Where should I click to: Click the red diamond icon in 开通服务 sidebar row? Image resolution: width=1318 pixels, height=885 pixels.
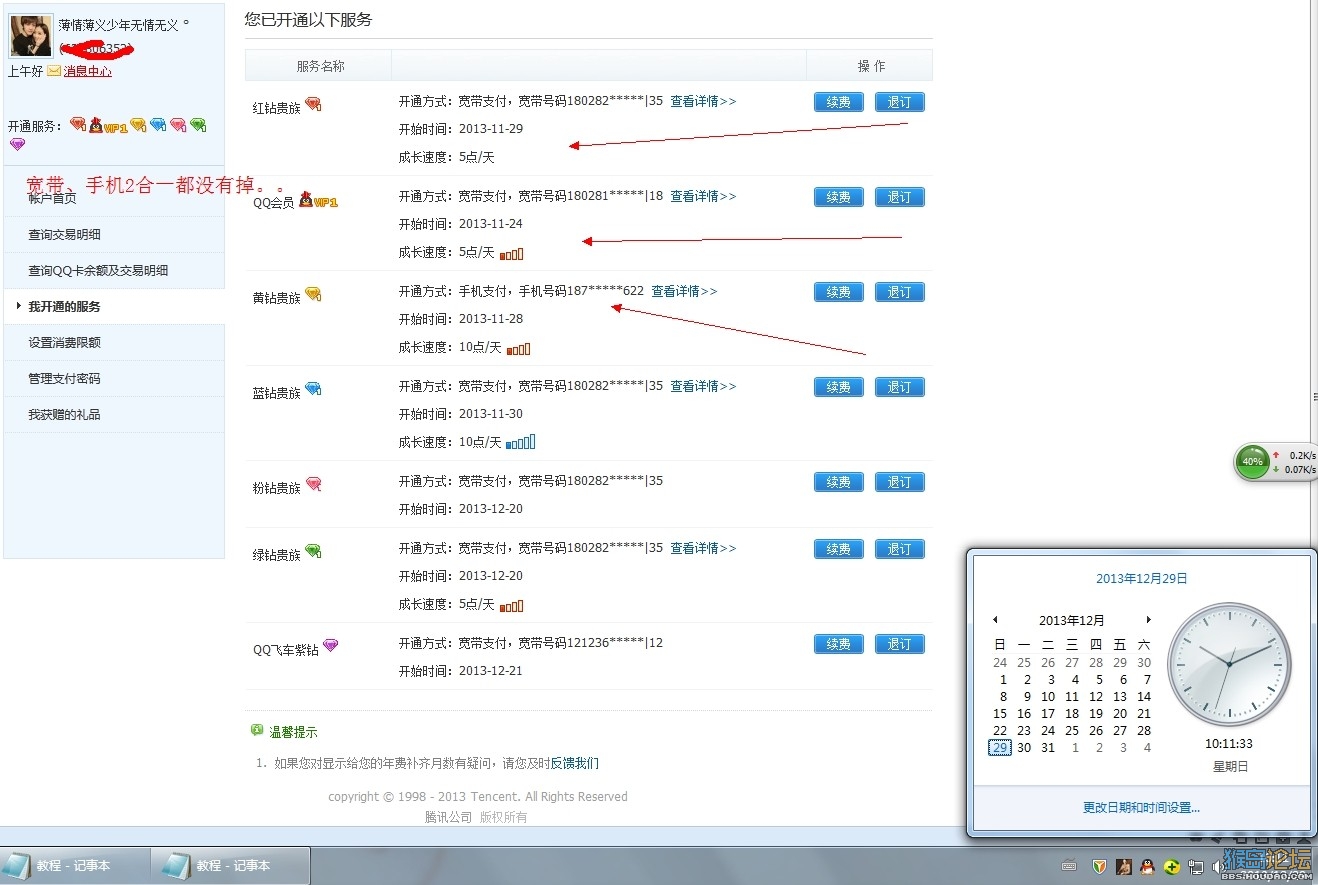pyautogui.click(x=78, y=125)
